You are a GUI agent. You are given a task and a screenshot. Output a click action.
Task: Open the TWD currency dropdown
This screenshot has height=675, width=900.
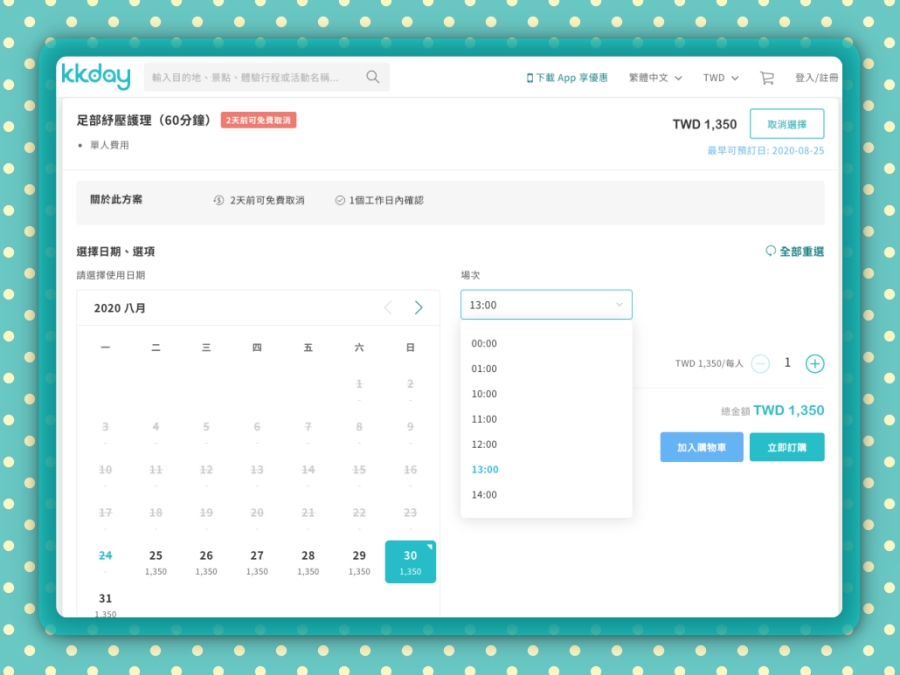tap(720, 78)
